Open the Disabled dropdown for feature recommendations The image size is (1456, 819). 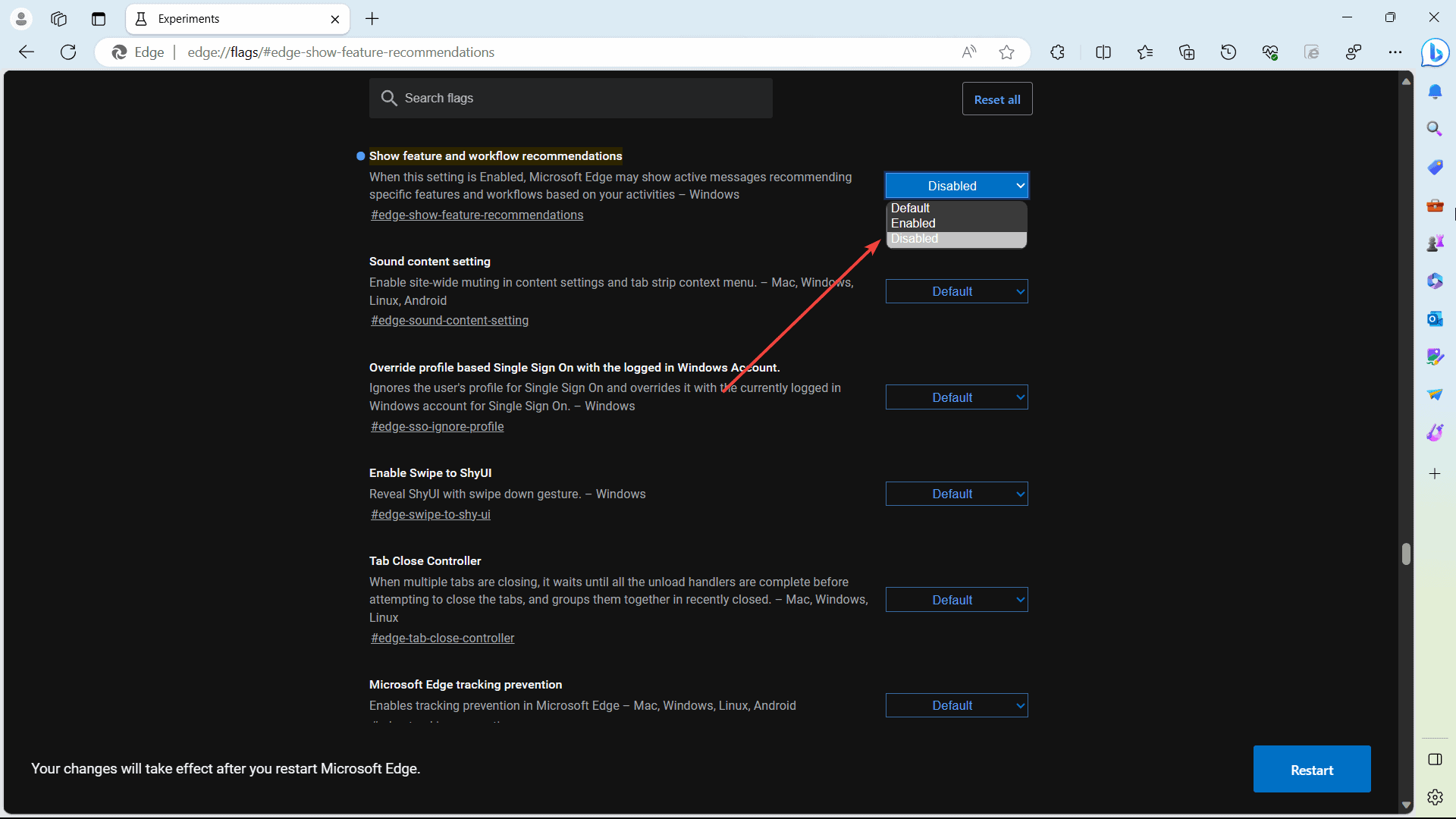[x=956, y=186]
